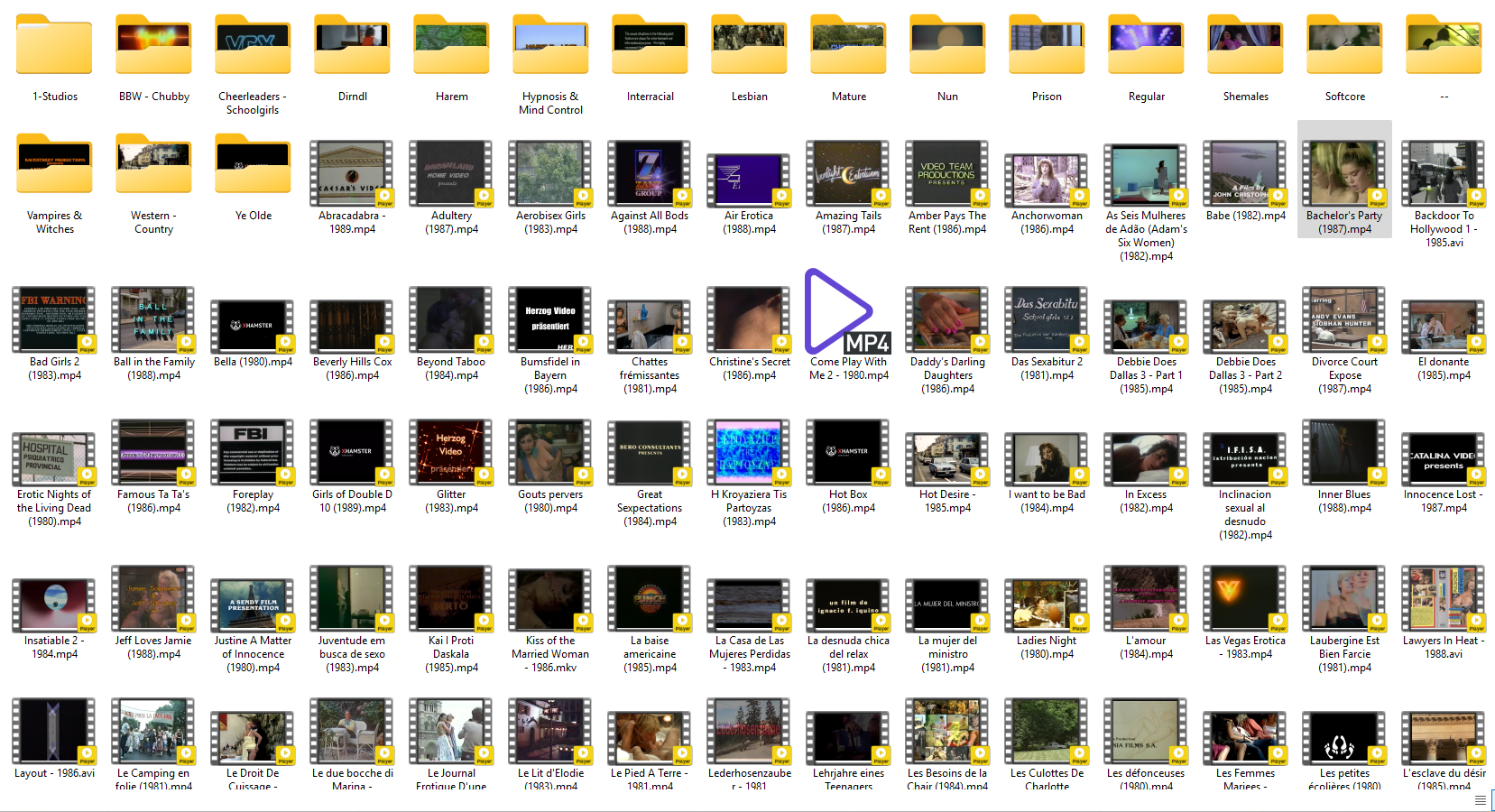The height and width of the screenshot is (812, 1495).
Task: Click the Las Vegas Erotica - 1983.mp4 thumbnail
Action: point(1245,599)
